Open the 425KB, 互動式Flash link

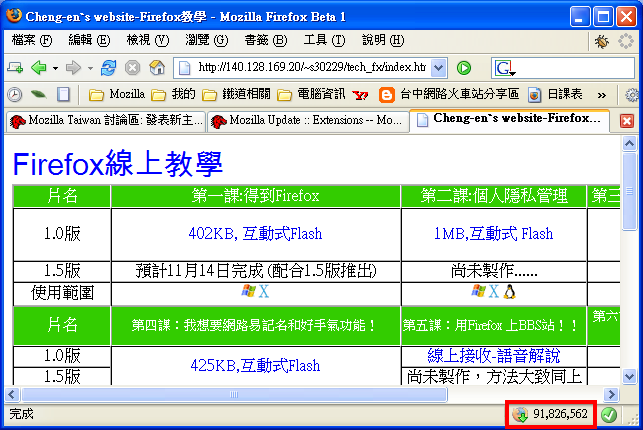click(255, 365)
